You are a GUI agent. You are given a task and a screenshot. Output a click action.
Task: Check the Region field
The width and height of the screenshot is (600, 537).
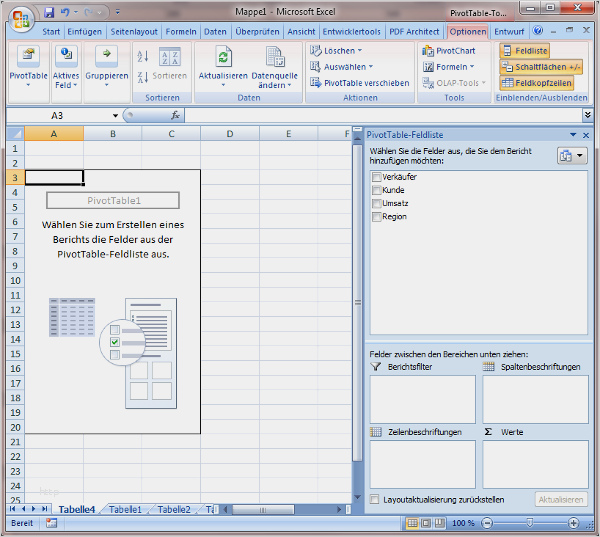click(377, 217)
